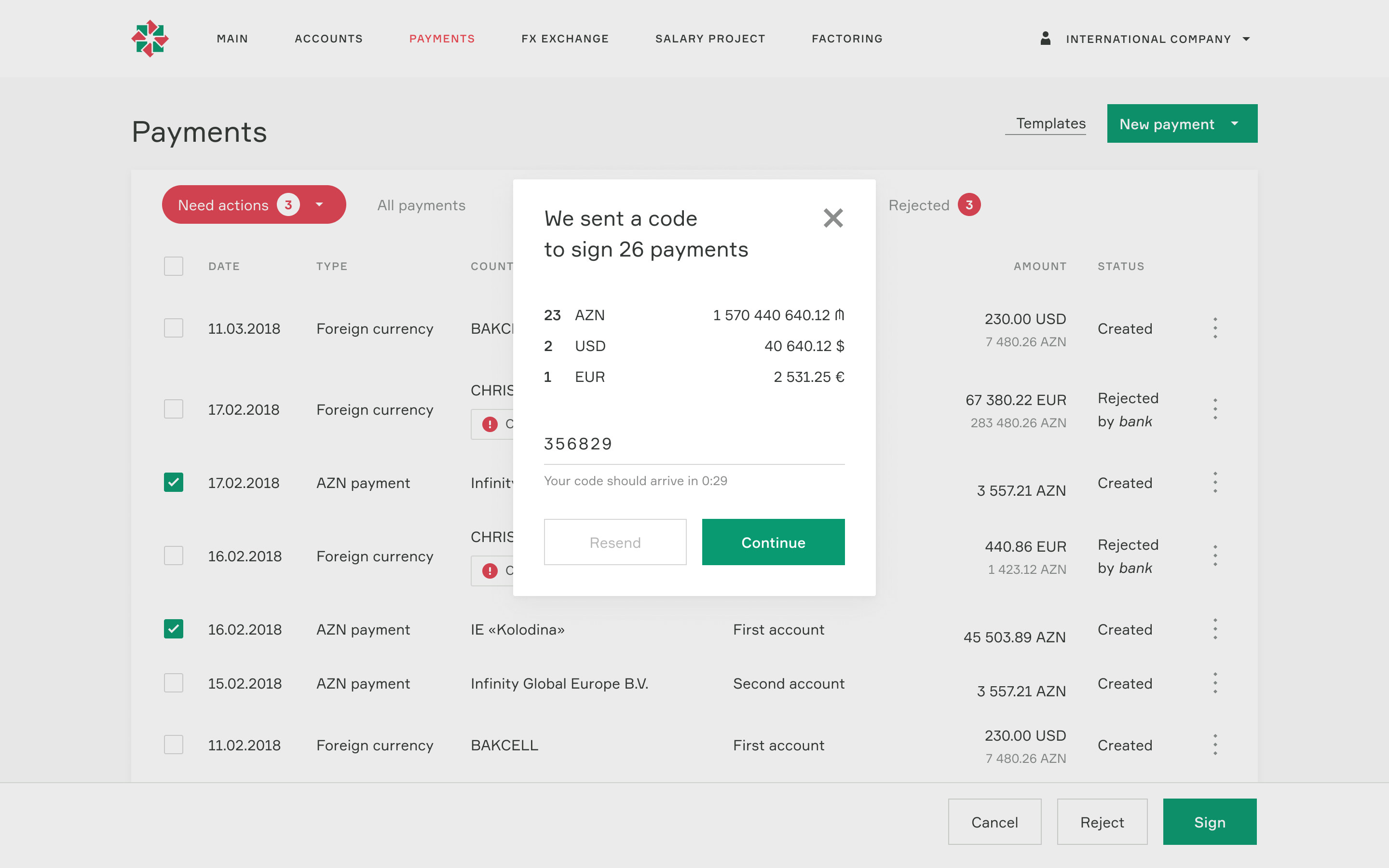Click the user profile icon
Screen dimensions: 1389x868
click(1045, 39)
